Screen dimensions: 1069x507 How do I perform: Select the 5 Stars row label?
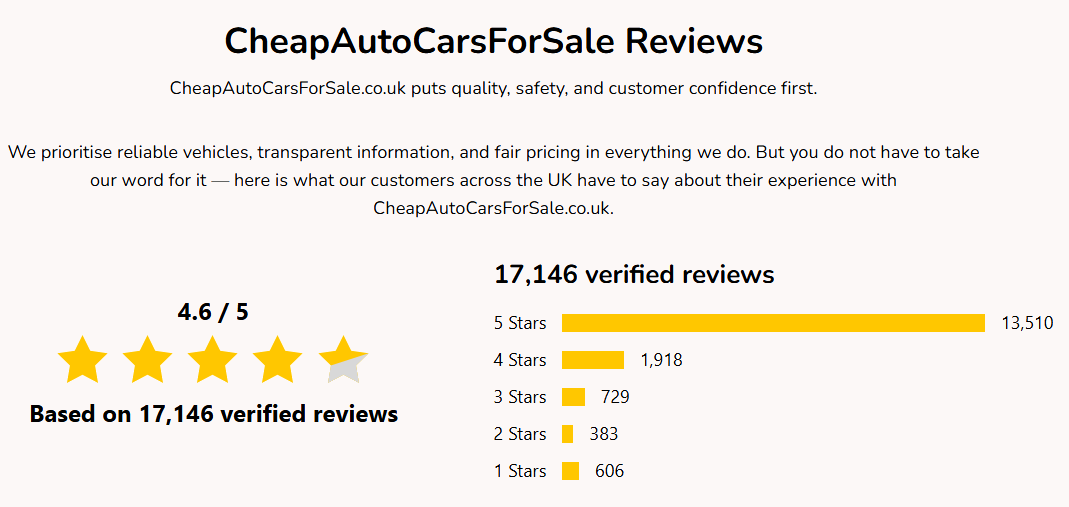520,323
